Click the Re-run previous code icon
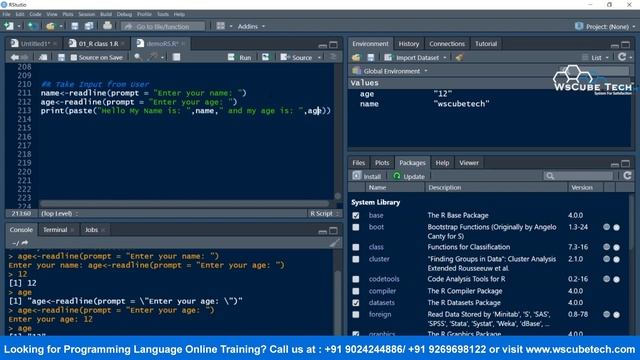640x360 pixels. pos(266,57)
